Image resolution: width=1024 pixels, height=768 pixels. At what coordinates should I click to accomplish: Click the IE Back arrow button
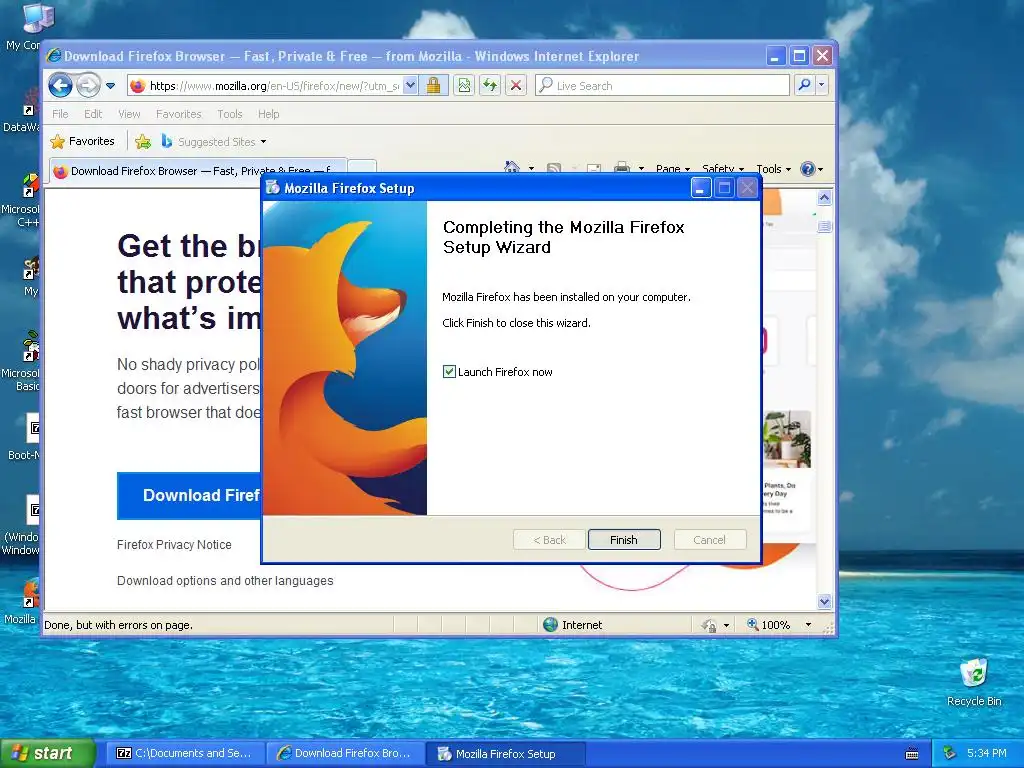[x=60, y=85]
